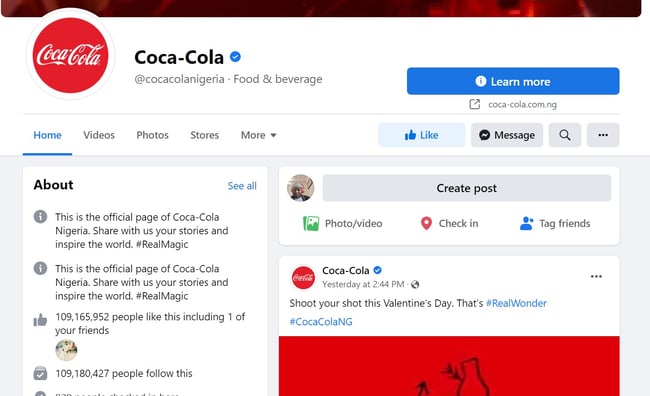The width and height of the screenshot is (650, 396).
Task: Toggle the Like button for the page
Action: pyautogui.click(x=422, y=135)
